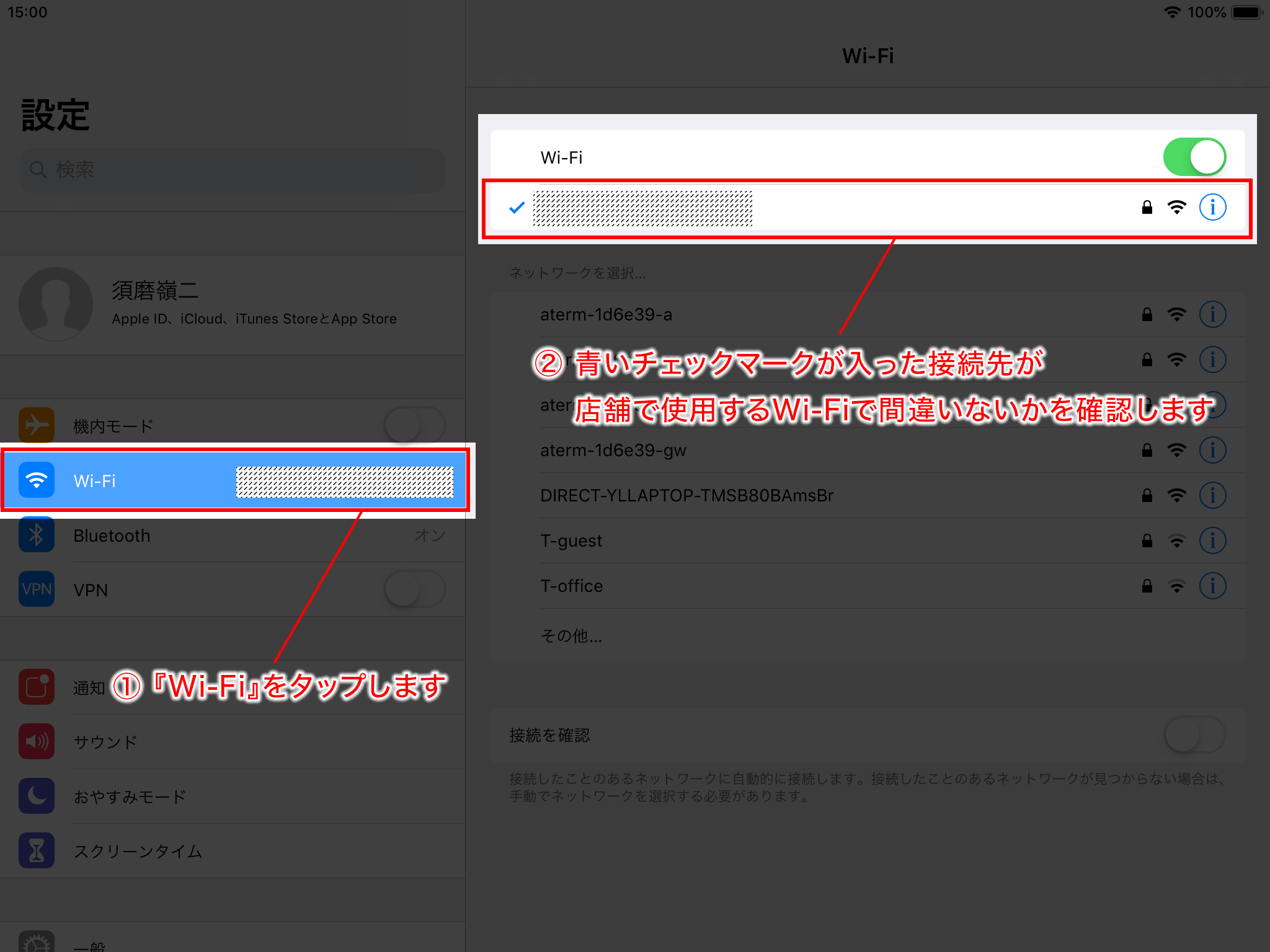The width and height of the screenshot is (1270, 952).
Task: Tap the profile avatar picture
Action: point(56,304)
